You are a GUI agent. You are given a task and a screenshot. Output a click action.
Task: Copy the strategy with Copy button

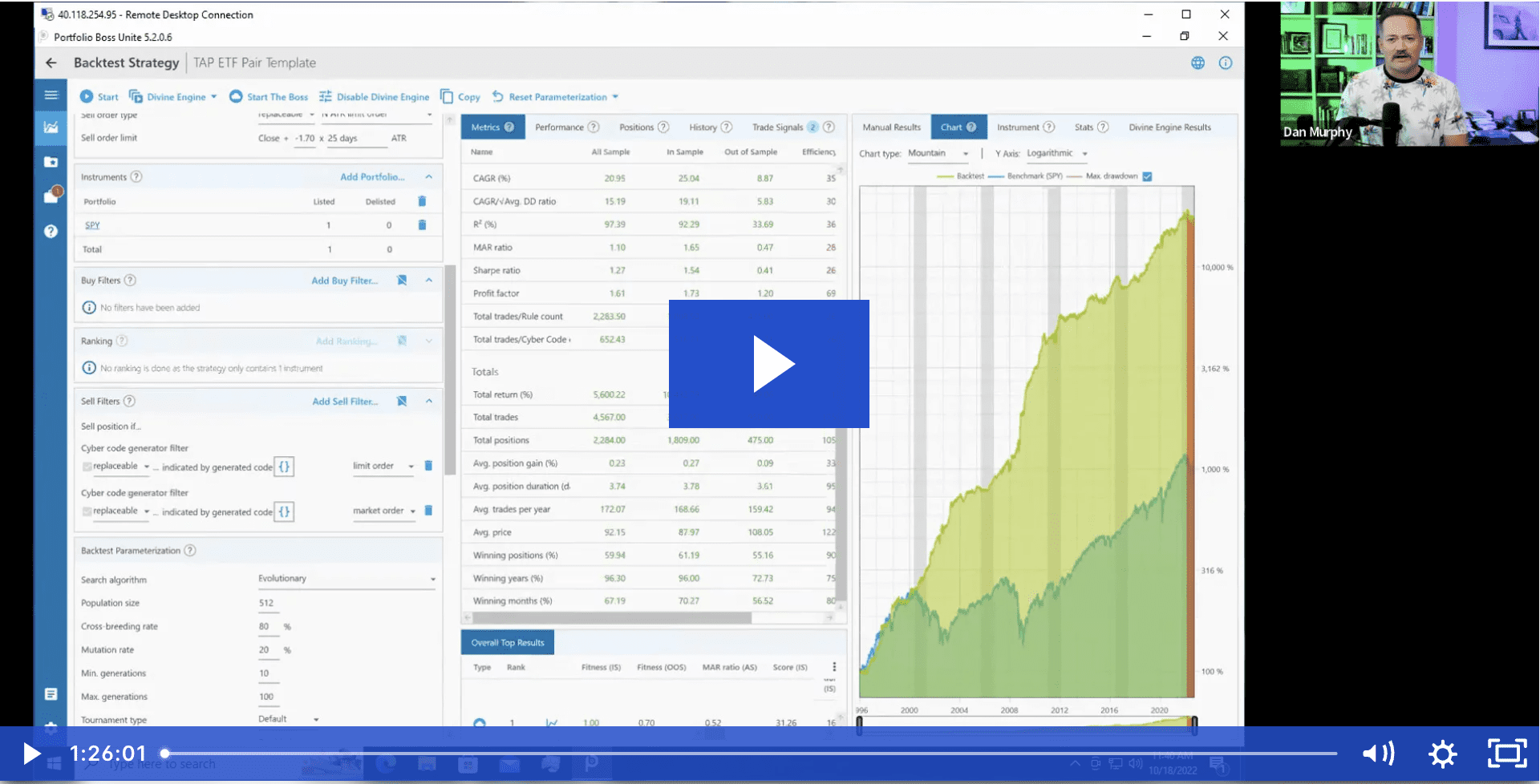pyautogui.click(x=460, y=97)
